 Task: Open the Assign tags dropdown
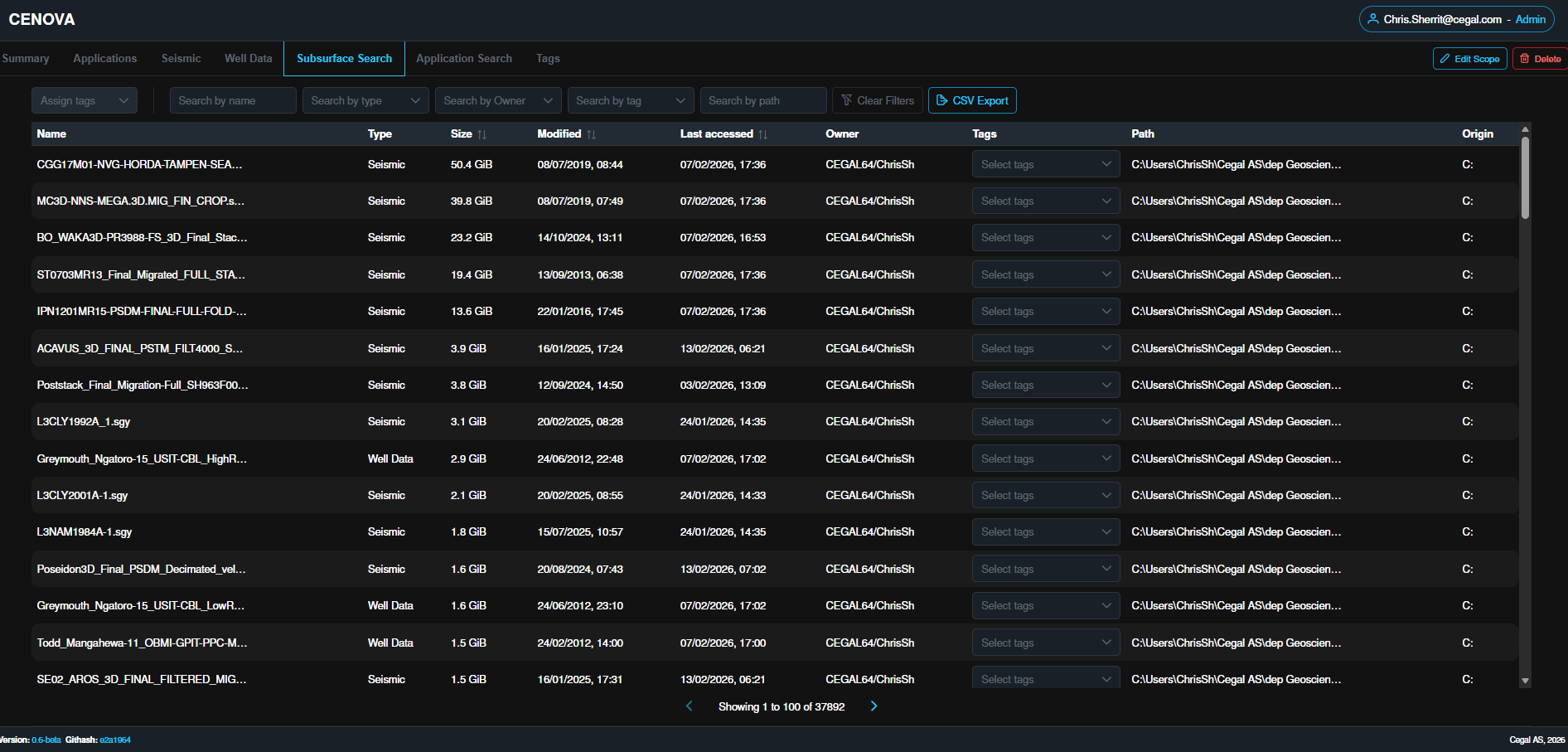click(x=85, y=100)
